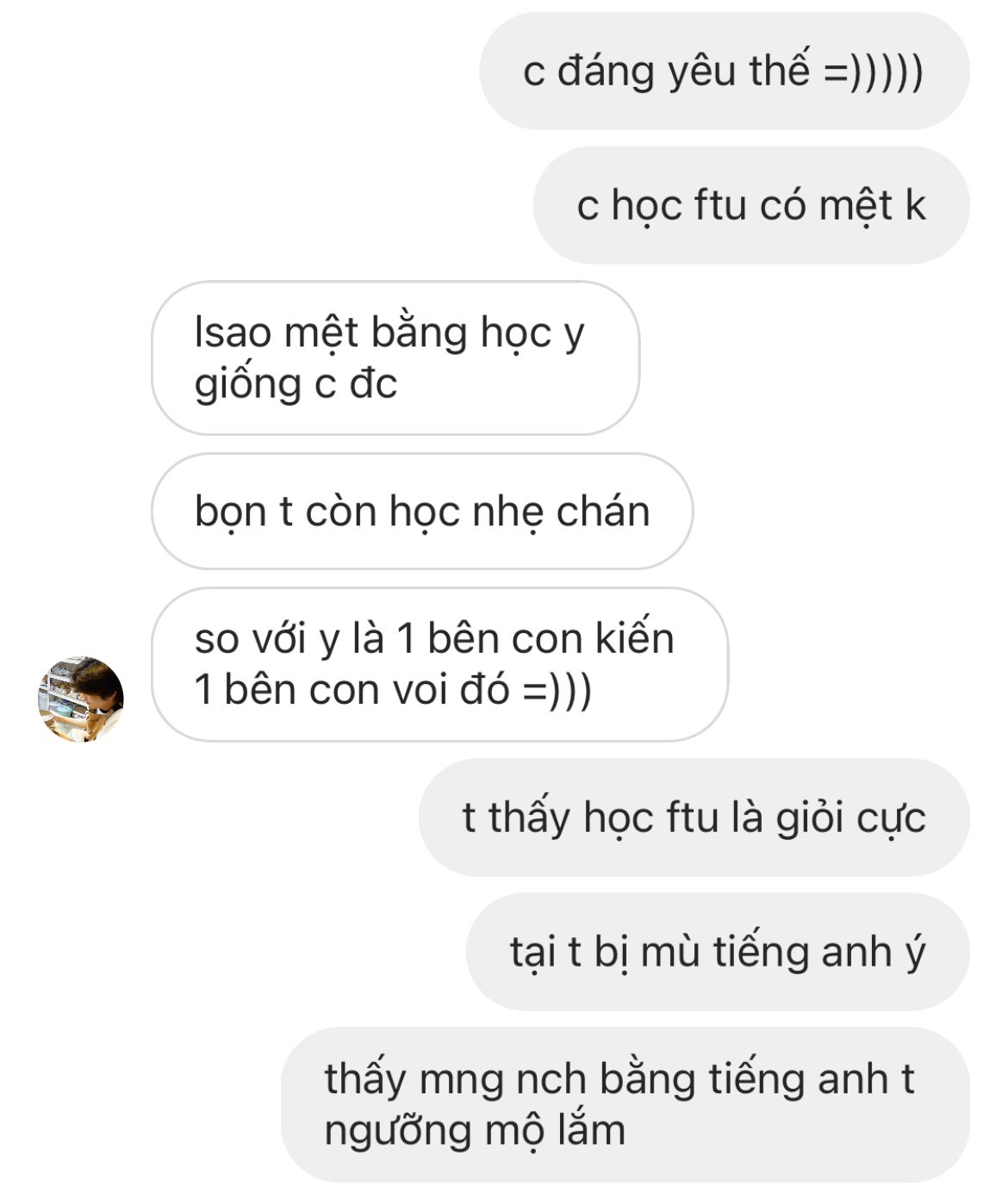Select the 'lsao mệt bằng học y' message

395,357
